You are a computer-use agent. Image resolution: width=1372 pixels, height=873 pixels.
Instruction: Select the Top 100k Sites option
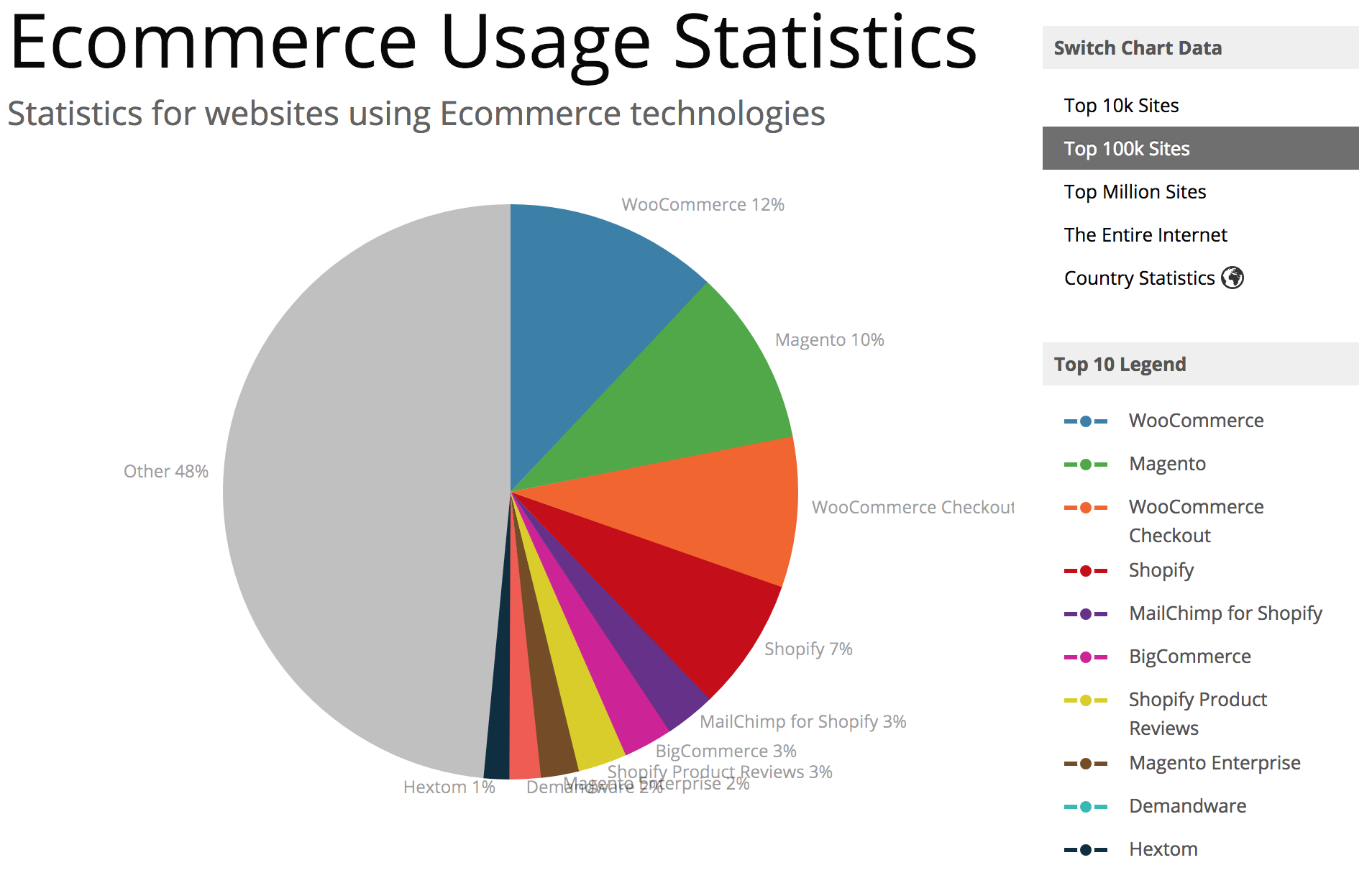(1200, 148)
